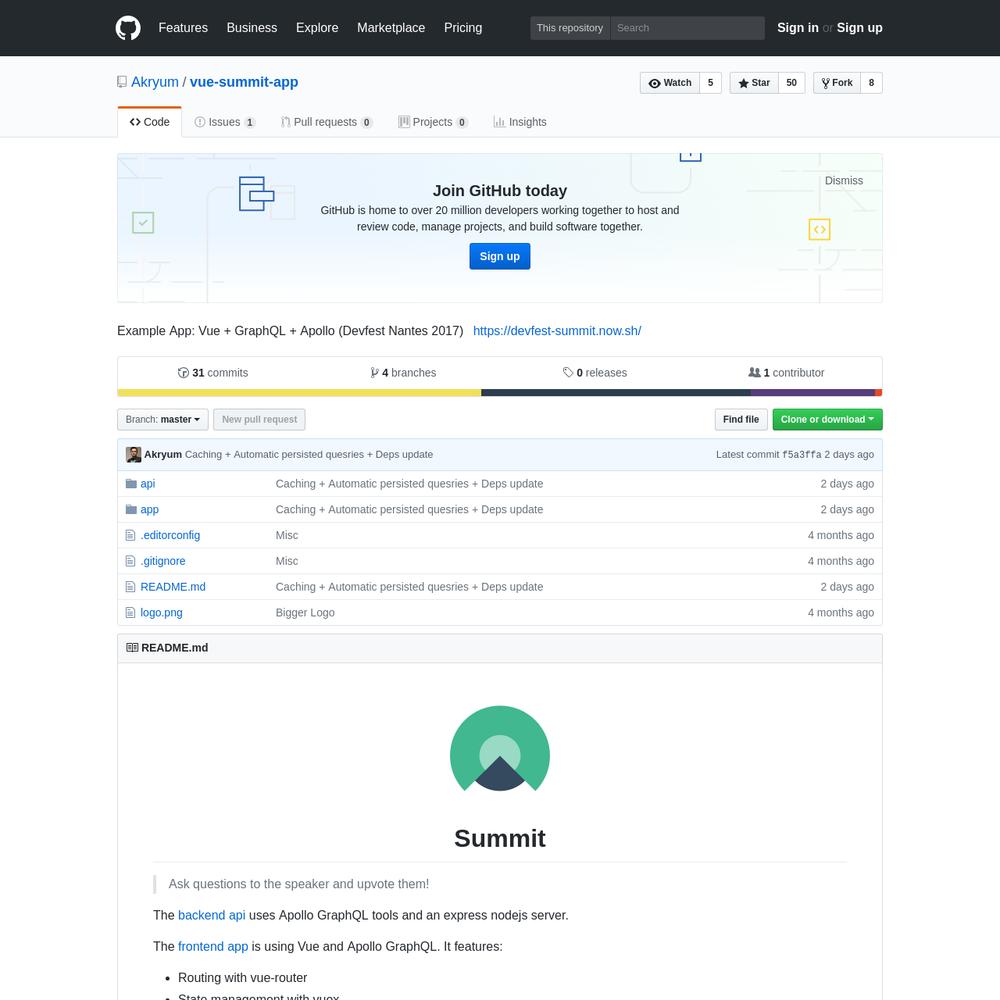Open the README.md file link in list

tap(173, 587)
